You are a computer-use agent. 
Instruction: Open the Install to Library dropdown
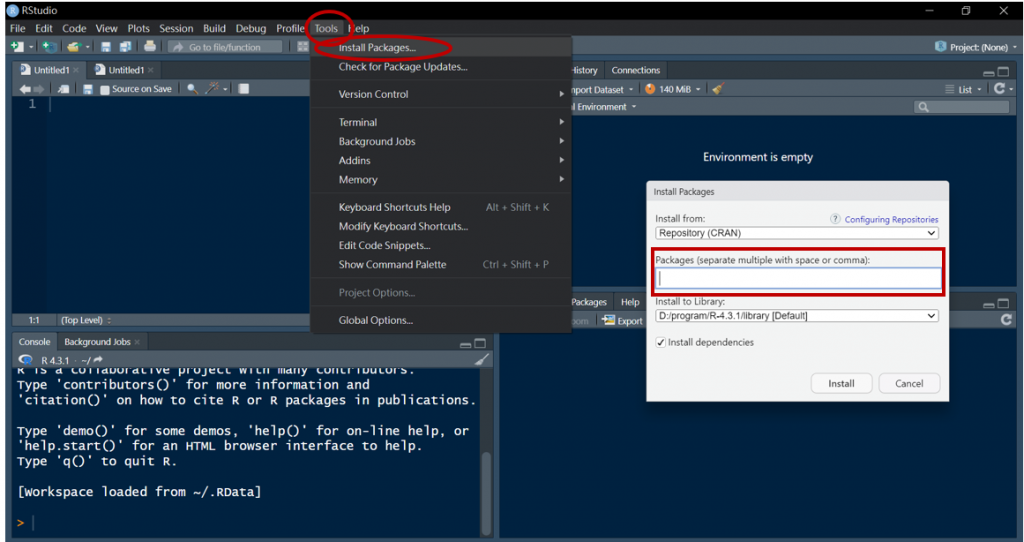797,316
